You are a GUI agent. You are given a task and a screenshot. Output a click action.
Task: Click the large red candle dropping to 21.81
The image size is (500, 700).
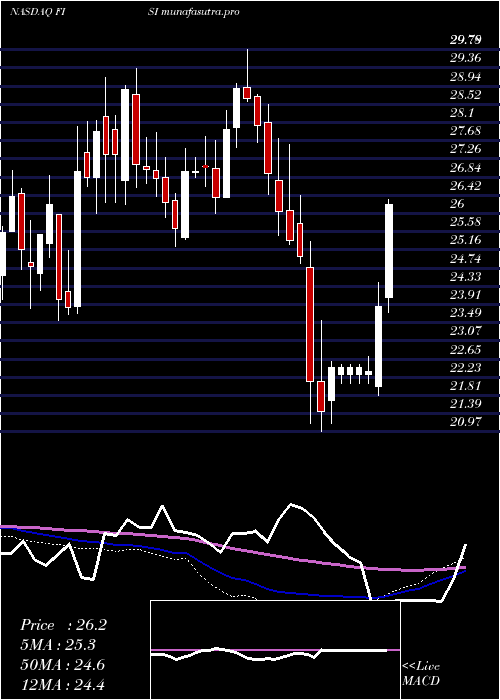click(x=310, y=324)
